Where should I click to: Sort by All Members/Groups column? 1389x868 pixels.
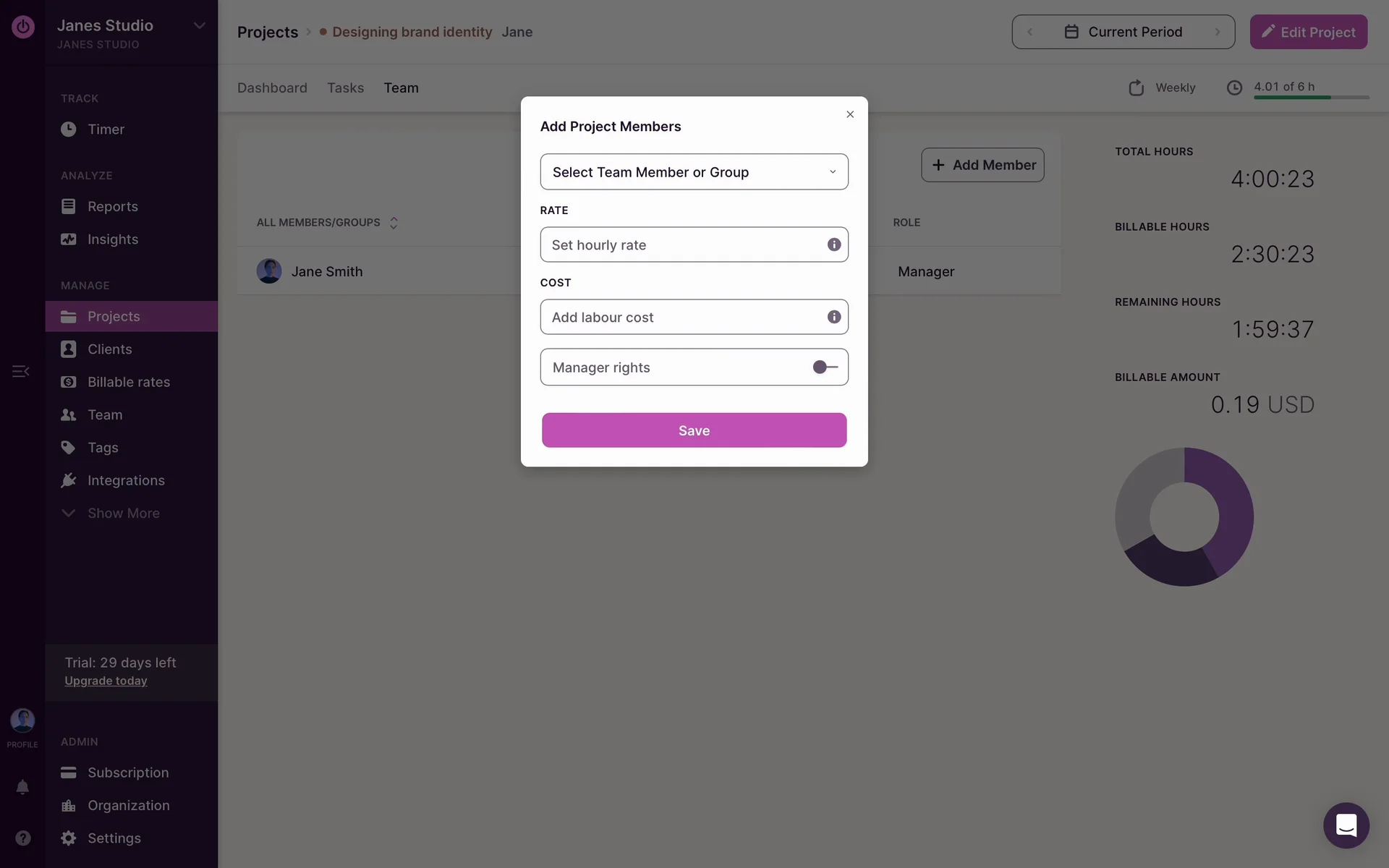(394, 223)
